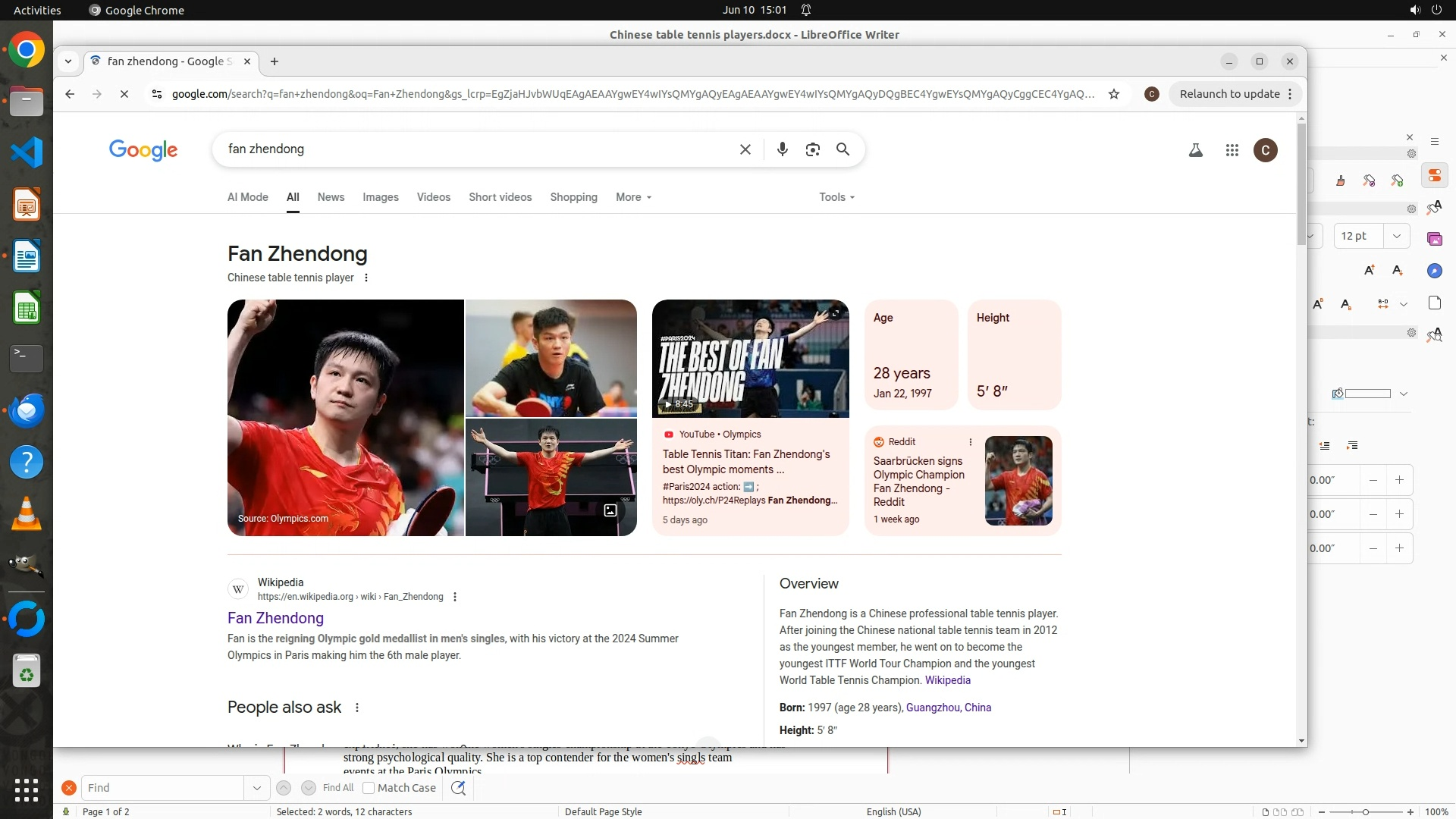This screenshot has height=819, width=1456.
Task: Expand the 12 pt font size dropdown
Action: click(1396, 236)
